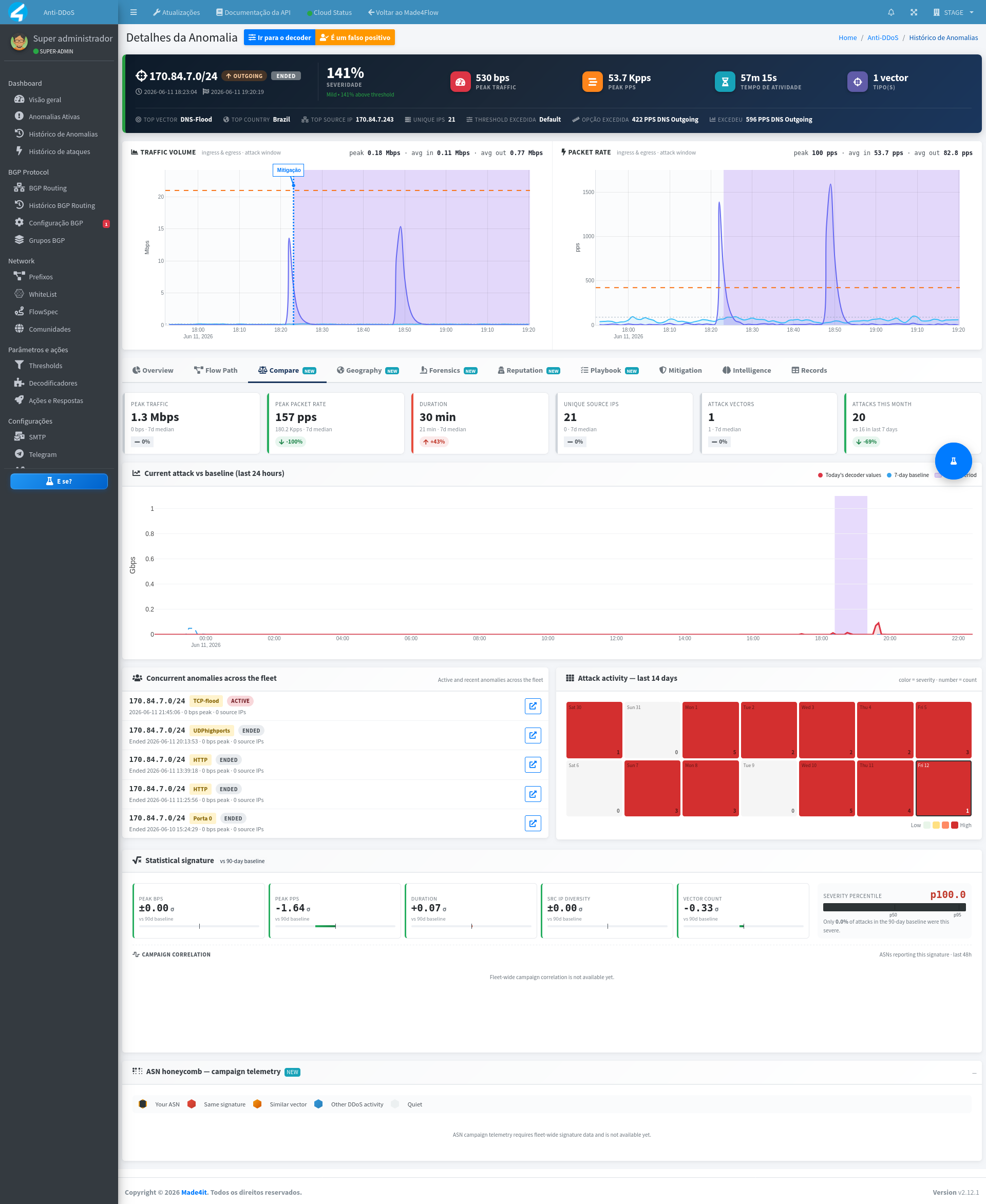
Task: Go to Anti-DDoS breadcrumb
Action: [883, 37]
